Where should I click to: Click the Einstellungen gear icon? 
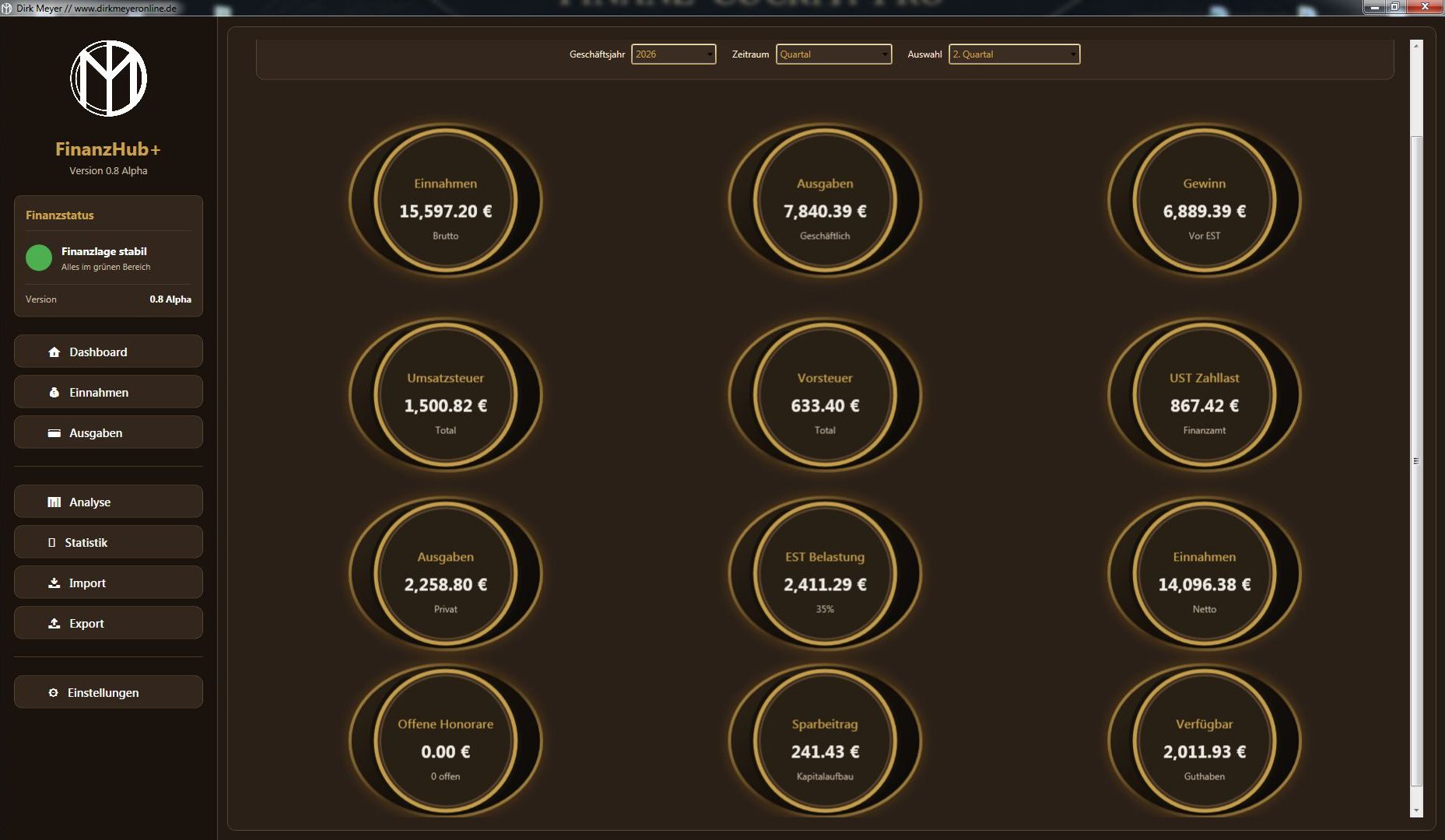pos(53,693)
